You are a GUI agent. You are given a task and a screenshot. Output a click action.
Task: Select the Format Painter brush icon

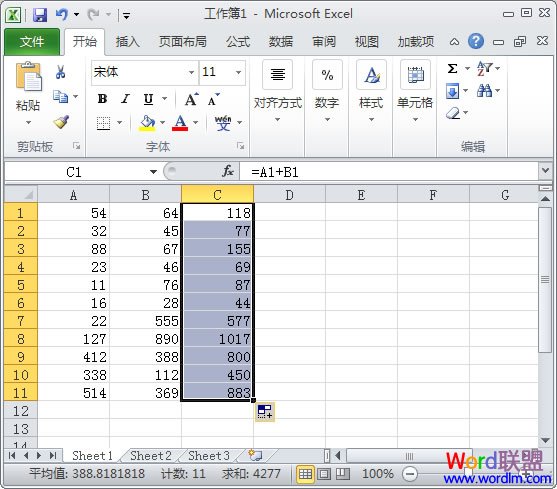(x=62, y=122)
